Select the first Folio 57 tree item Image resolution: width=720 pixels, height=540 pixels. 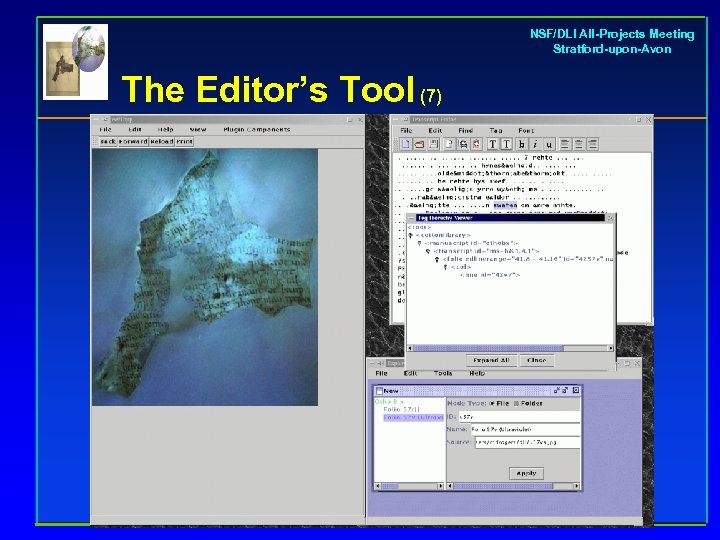pyautogui.click(x=401, y=410)
